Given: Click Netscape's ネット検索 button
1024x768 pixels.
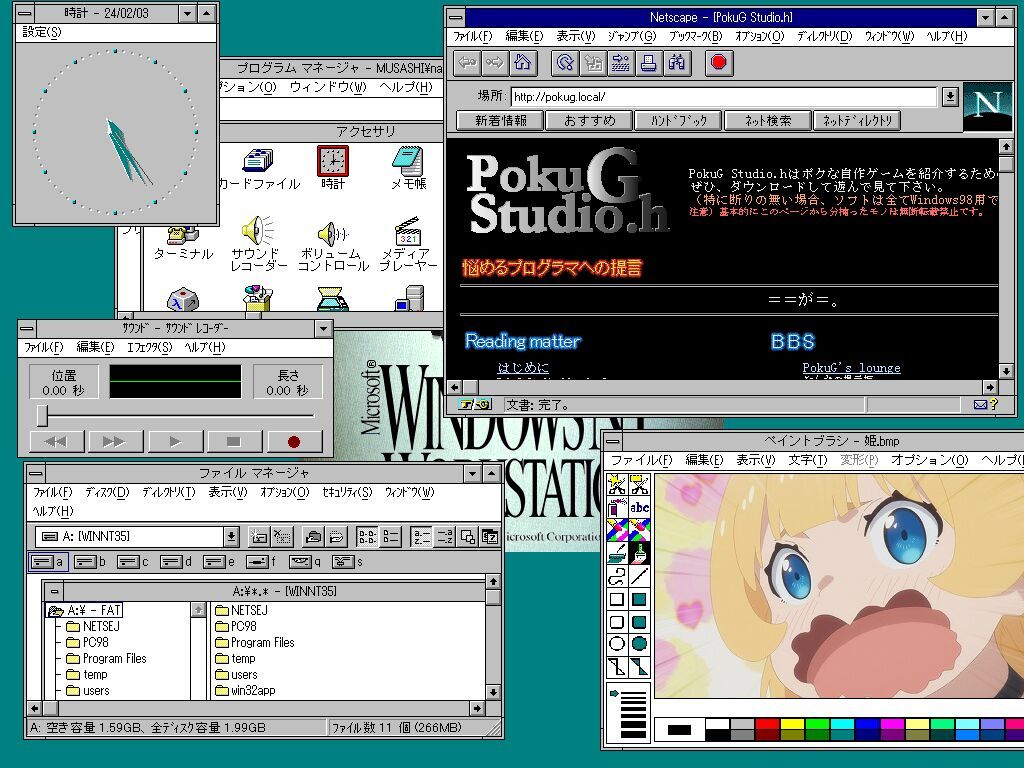Looking at the screenshot, I should click(x=767, y=120).
